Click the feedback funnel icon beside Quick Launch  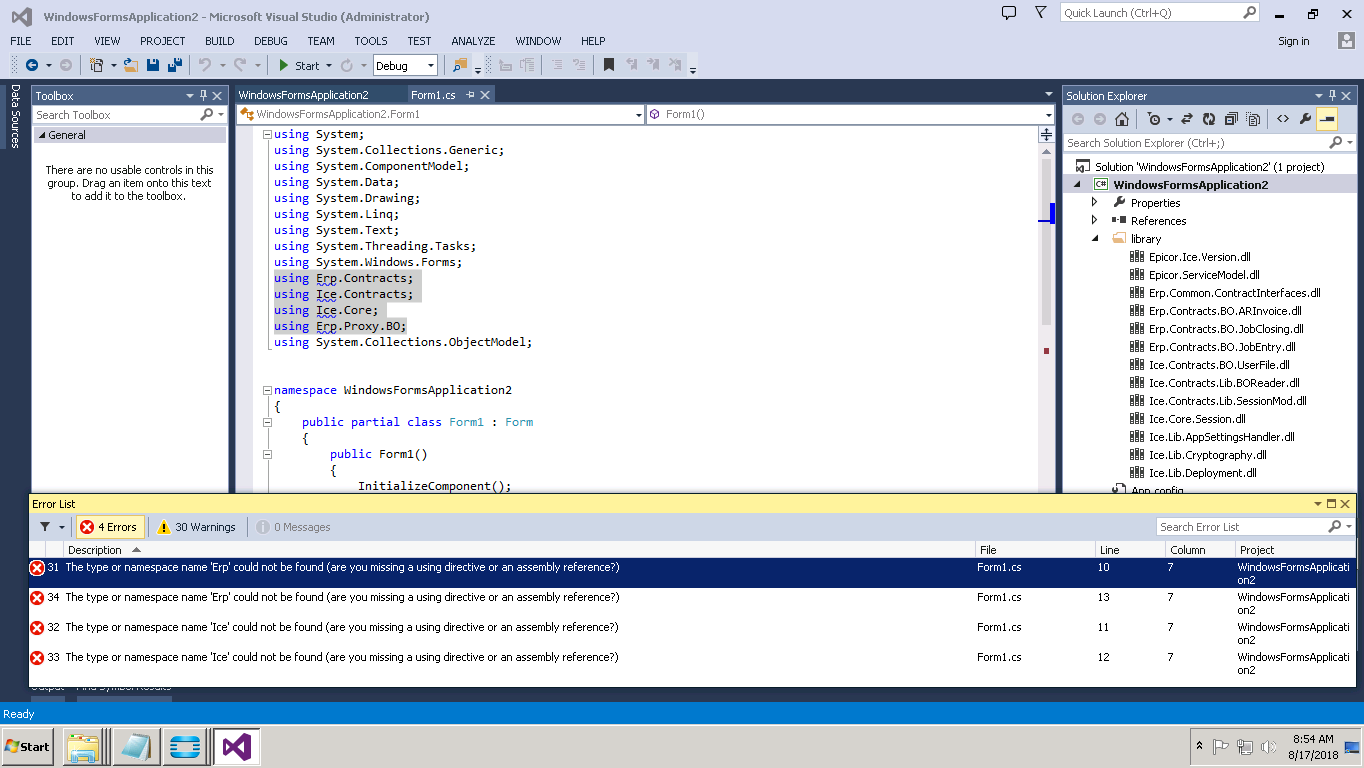1040,13
